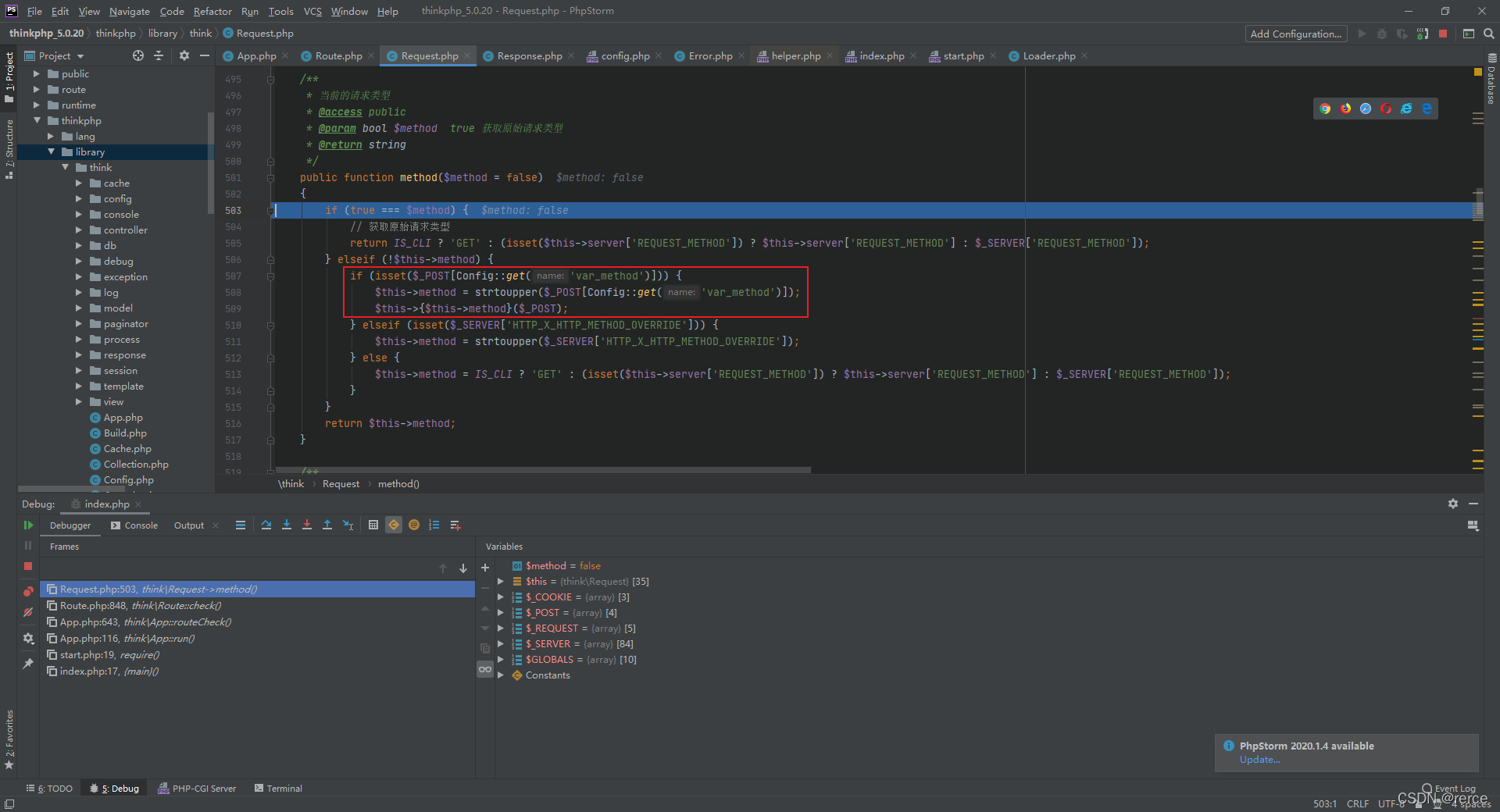Open Config.php in the project tree
1500x812 pixels.
point(128,480)
